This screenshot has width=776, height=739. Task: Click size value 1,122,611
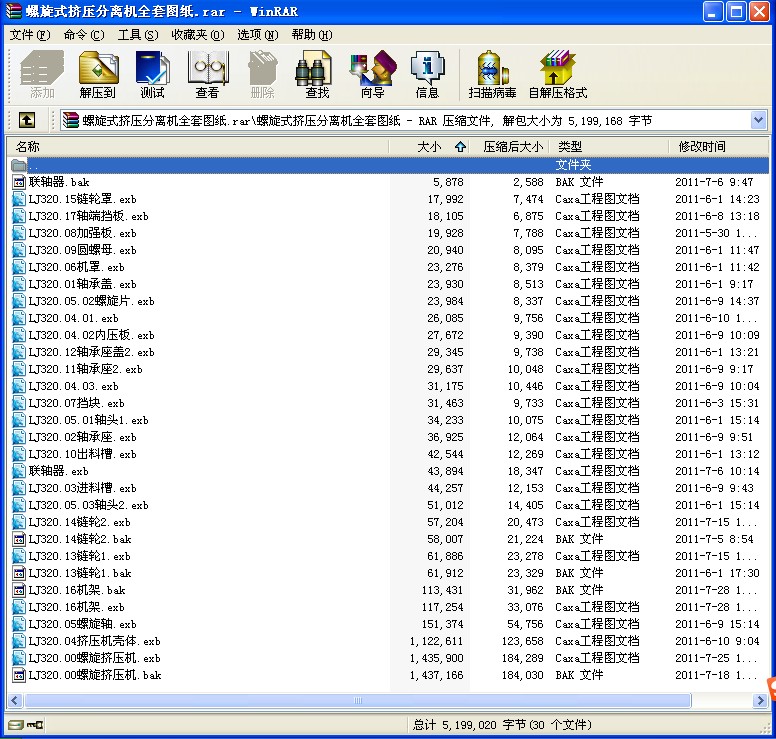436,641
